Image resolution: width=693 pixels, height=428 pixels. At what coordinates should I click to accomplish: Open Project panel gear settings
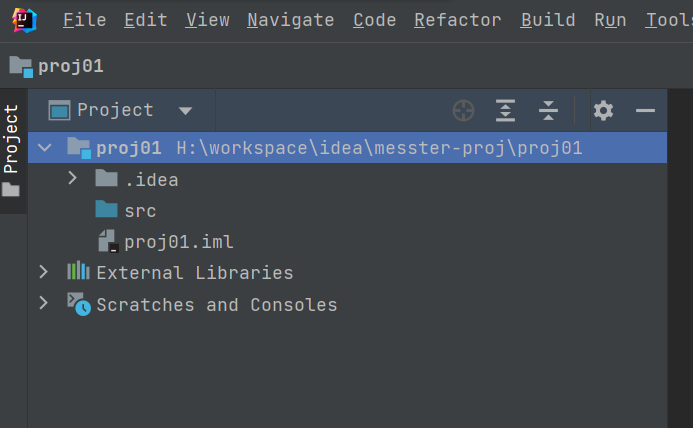[x=603, y=111]
